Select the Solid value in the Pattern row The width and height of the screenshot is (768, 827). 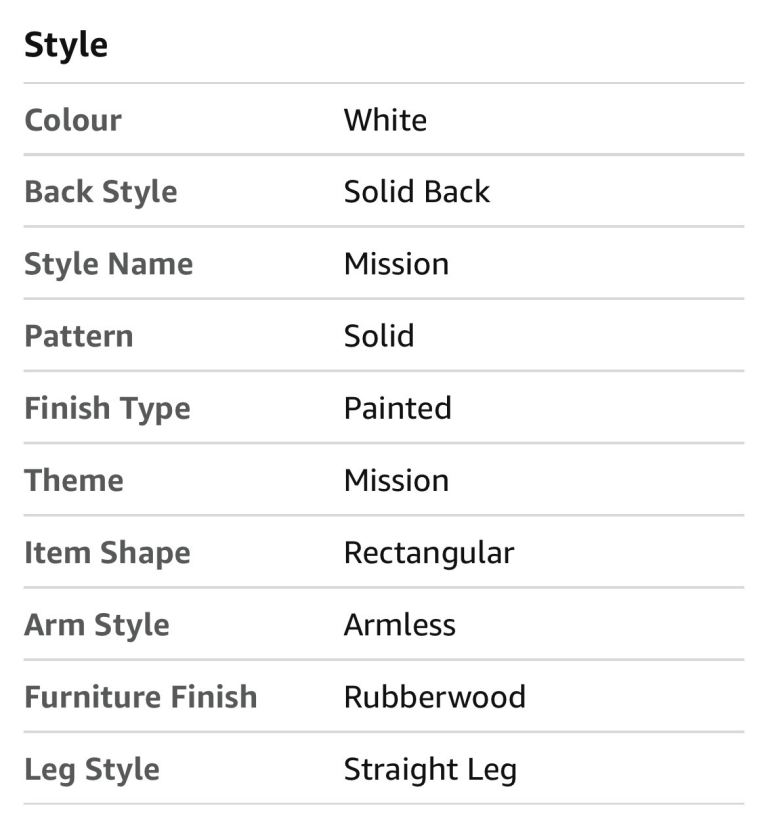pyautogui.click(x=378, y=336)
